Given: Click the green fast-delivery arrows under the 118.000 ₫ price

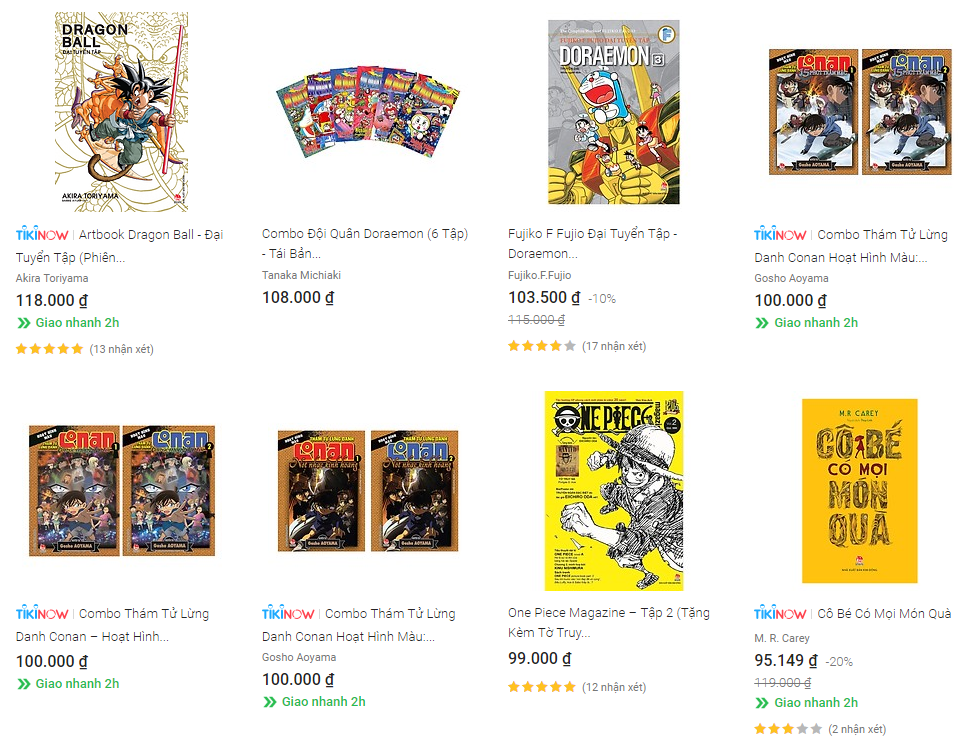Looking at the screenshot, I should point(23,323).
